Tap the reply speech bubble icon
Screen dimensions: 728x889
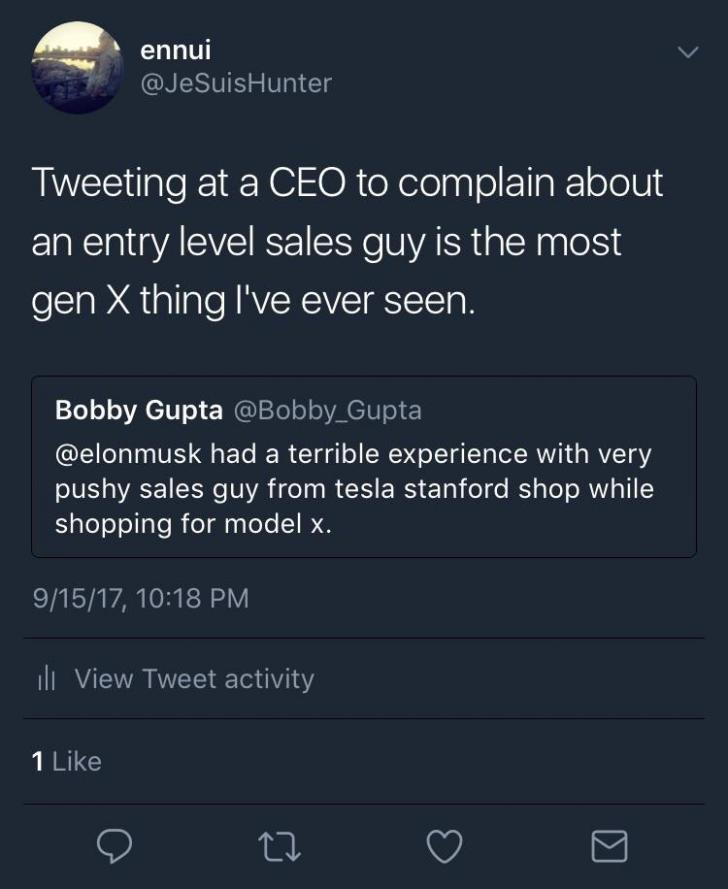coord(115,846)
